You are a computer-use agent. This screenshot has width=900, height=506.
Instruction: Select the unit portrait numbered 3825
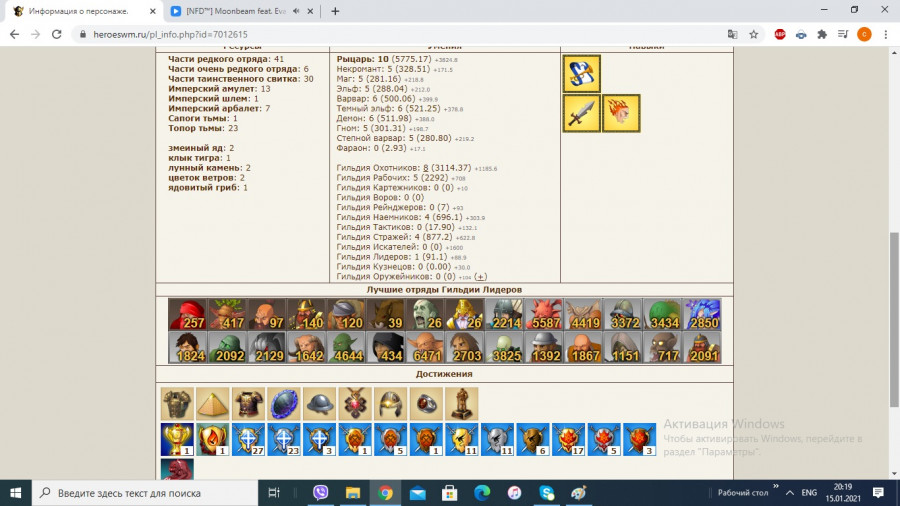click(504, 347)
